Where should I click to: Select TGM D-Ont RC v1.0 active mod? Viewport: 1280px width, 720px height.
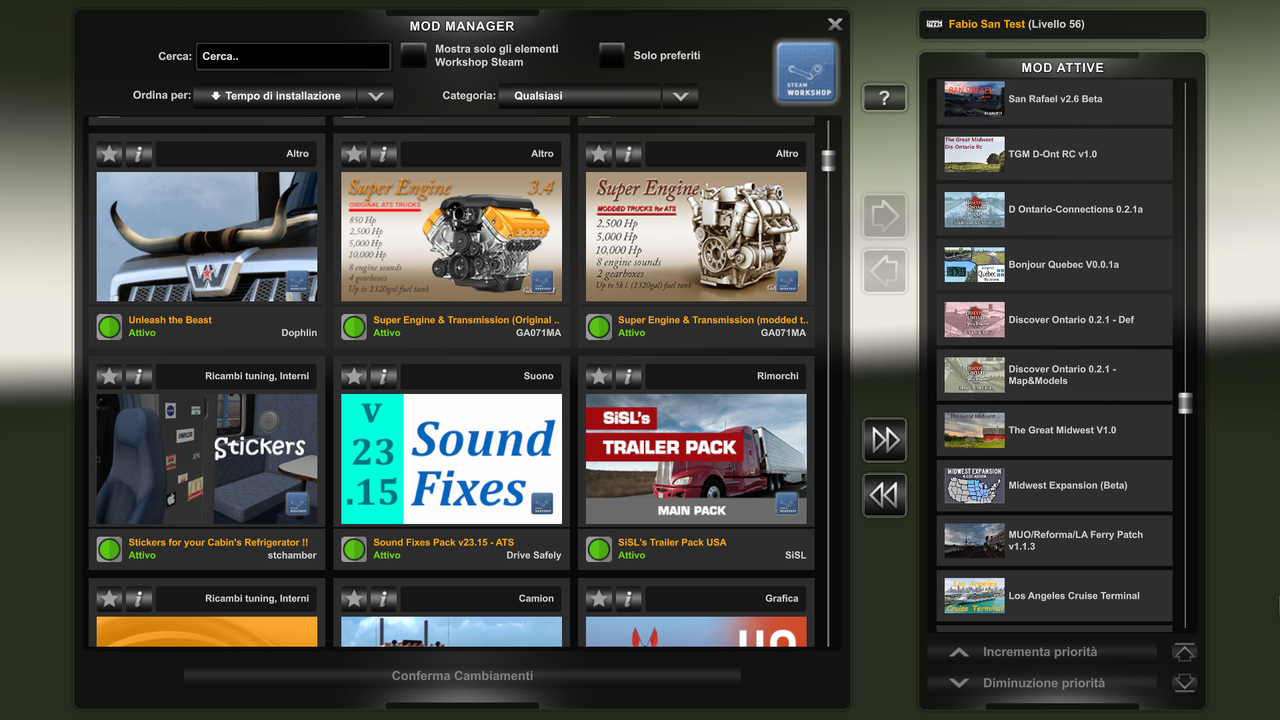point(1055,154)
